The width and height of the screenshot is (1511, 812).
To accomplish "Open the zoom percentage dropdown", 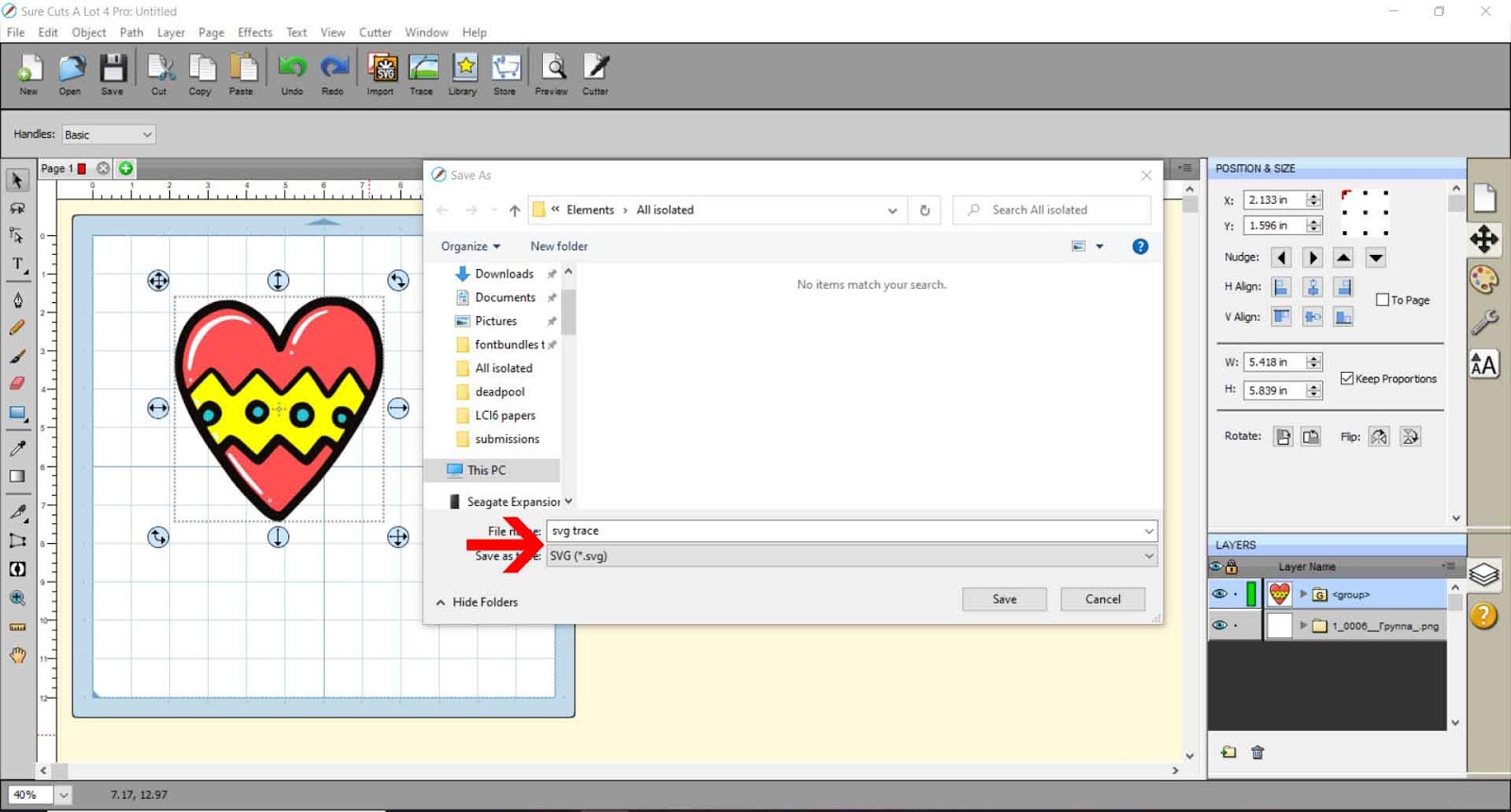I will (x=63, y=795).
